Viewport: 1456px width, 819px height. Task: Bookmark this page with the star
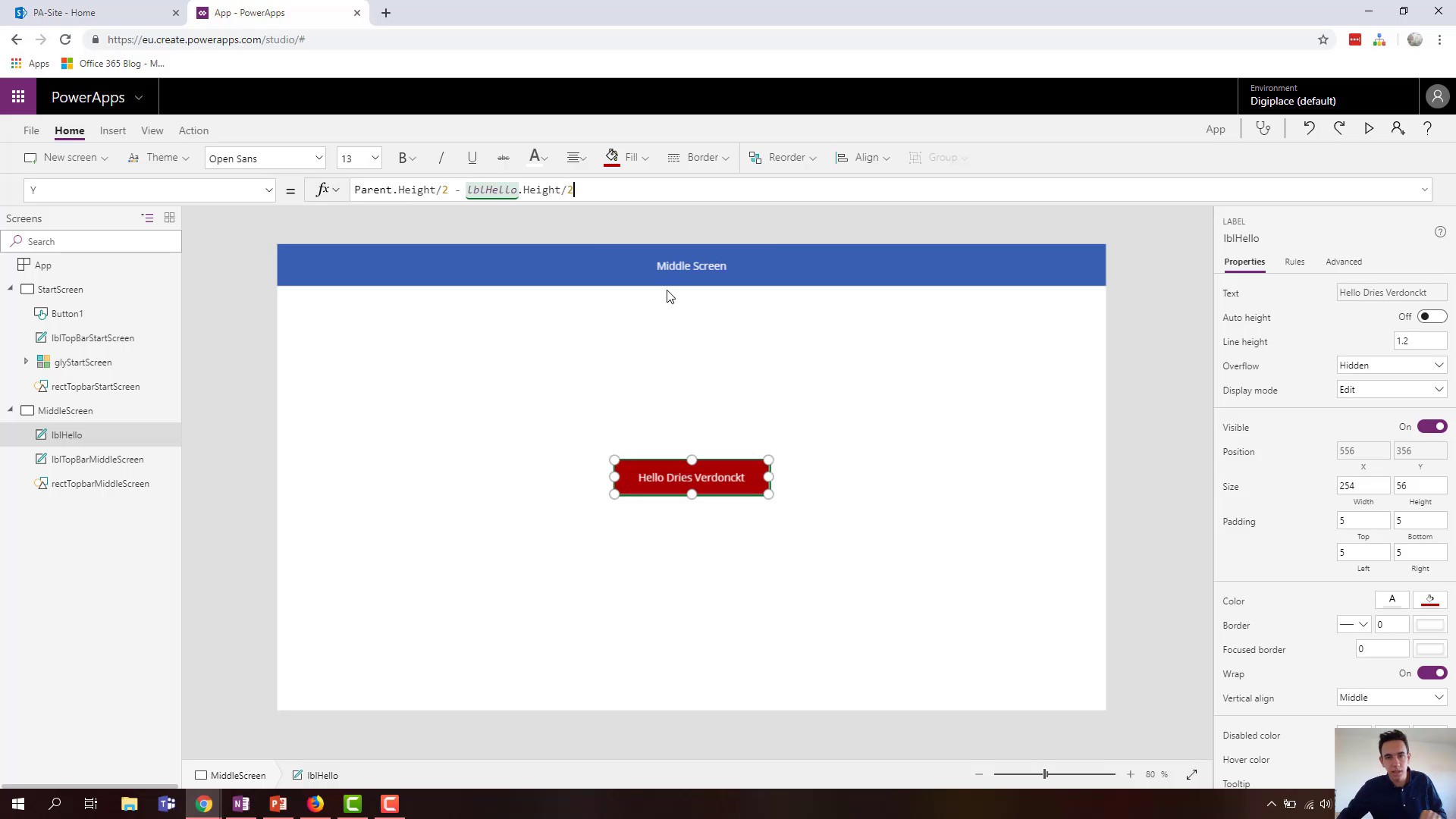coord(1323,39)
